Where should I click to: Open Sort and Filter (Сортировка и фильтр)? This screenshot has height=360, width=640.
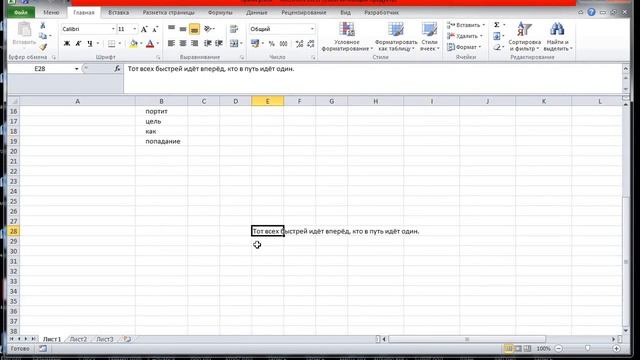point(524,36)
